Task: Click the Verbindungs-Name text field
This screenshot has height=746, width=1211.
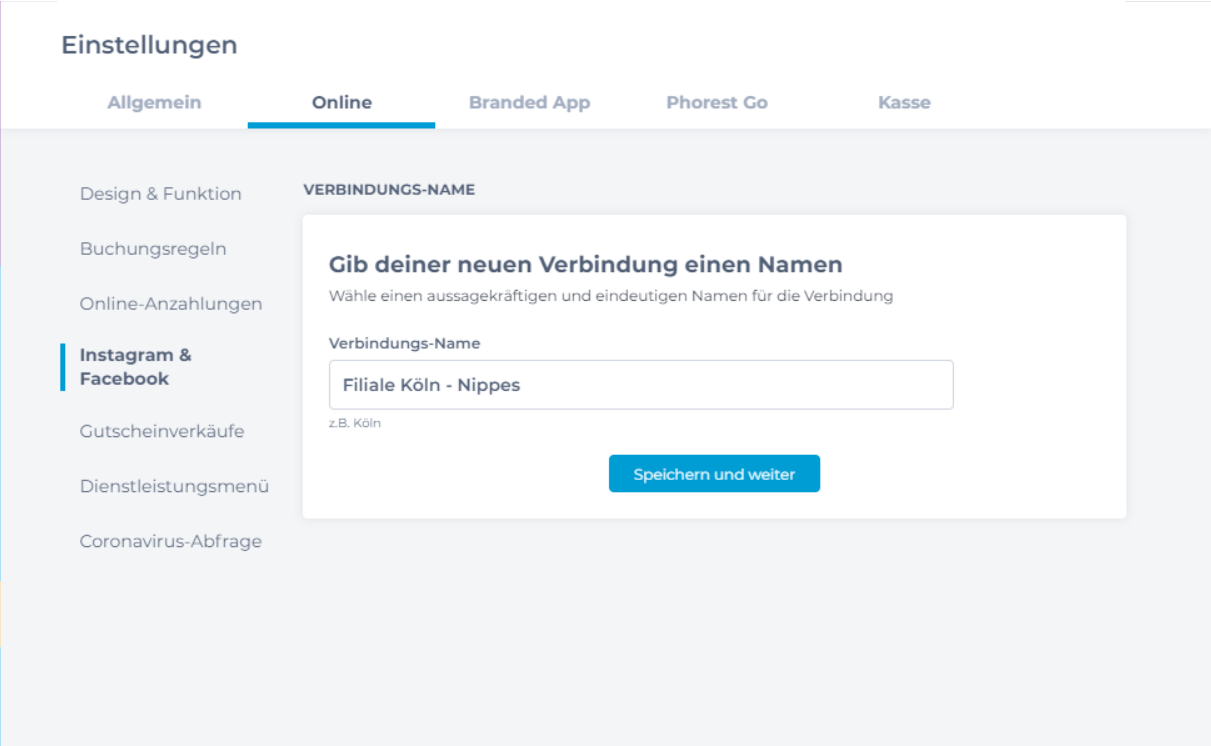Action: point(640,385)
